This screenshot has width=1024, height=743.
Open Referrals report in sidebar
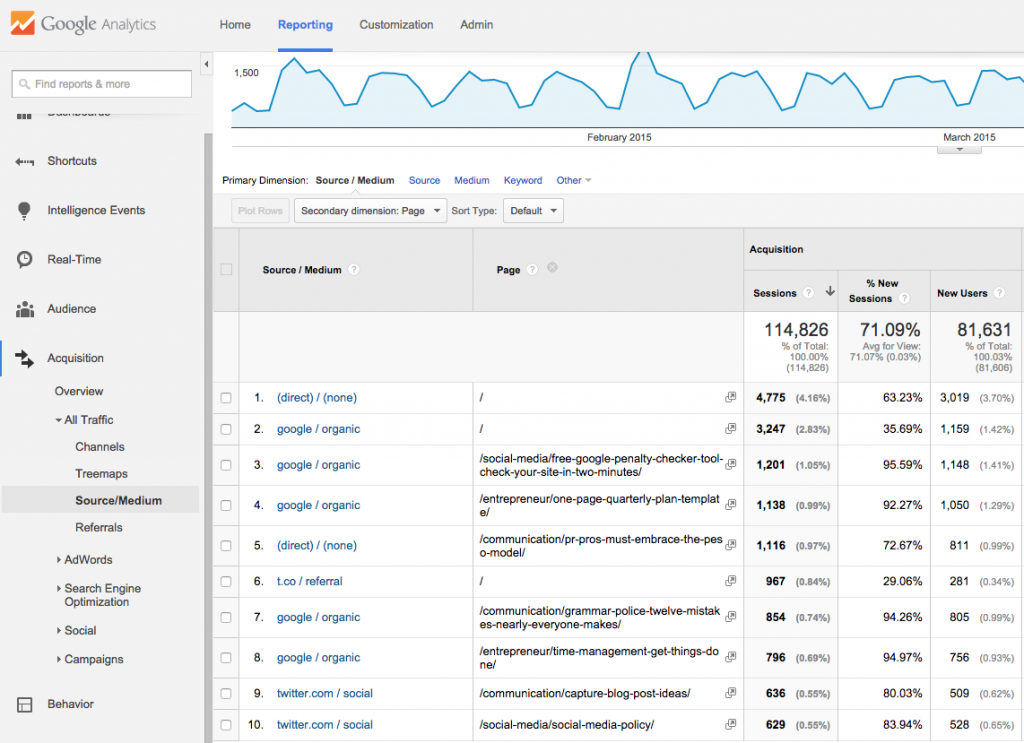pos(99,527)
